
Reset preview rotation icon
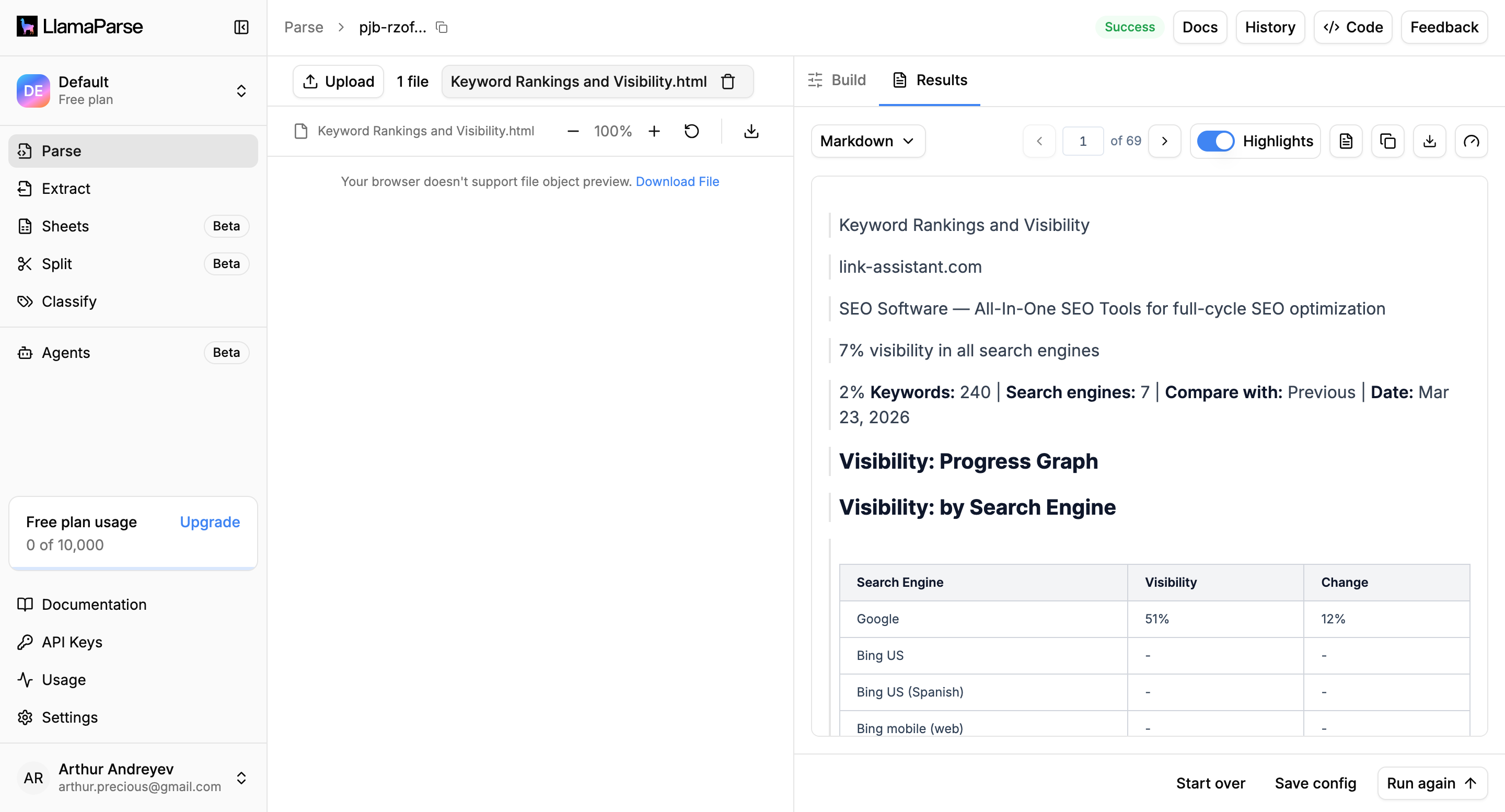(691, 131)
